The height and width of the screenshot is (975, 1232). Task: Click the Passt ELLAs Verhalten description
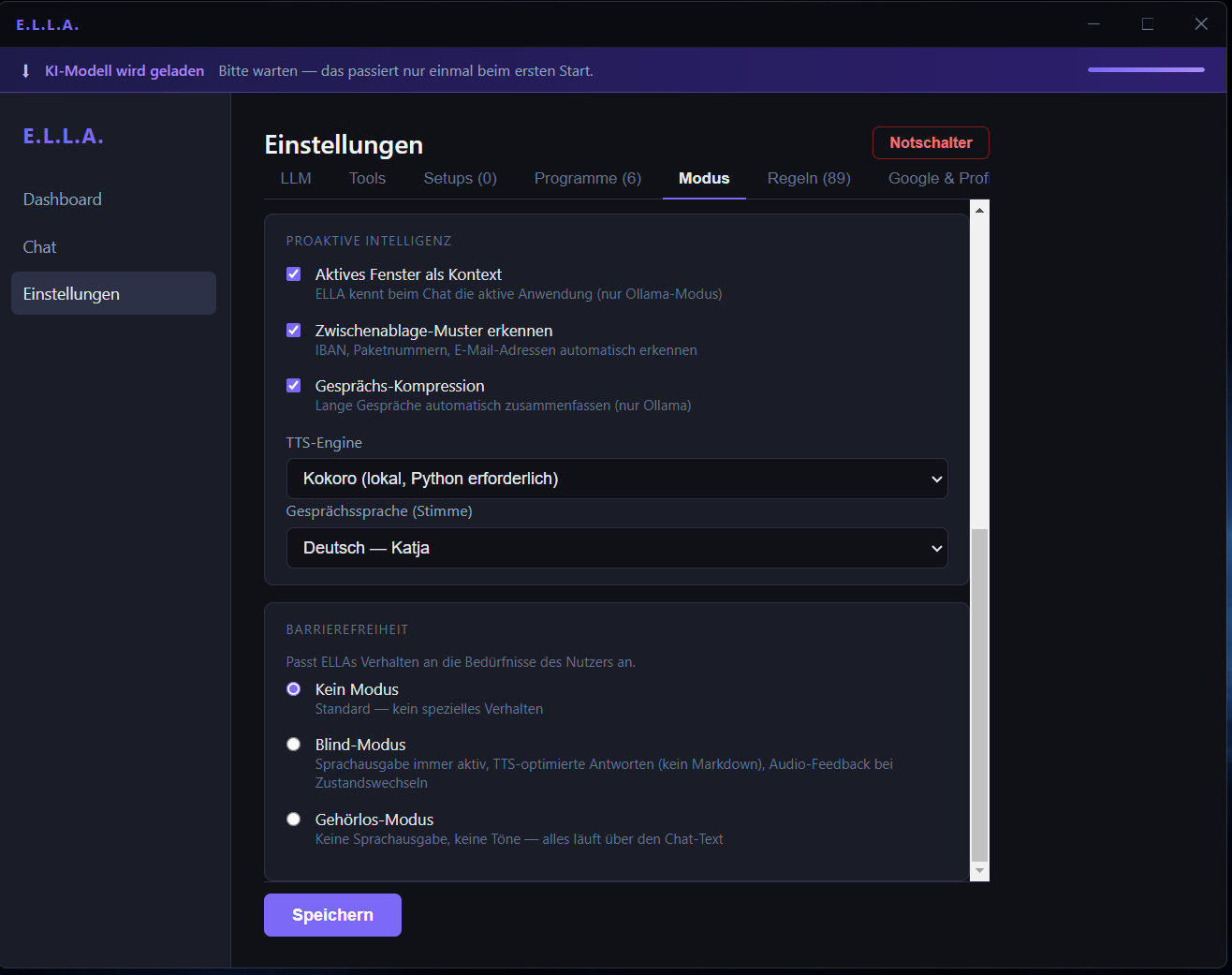tap(461, 662)
